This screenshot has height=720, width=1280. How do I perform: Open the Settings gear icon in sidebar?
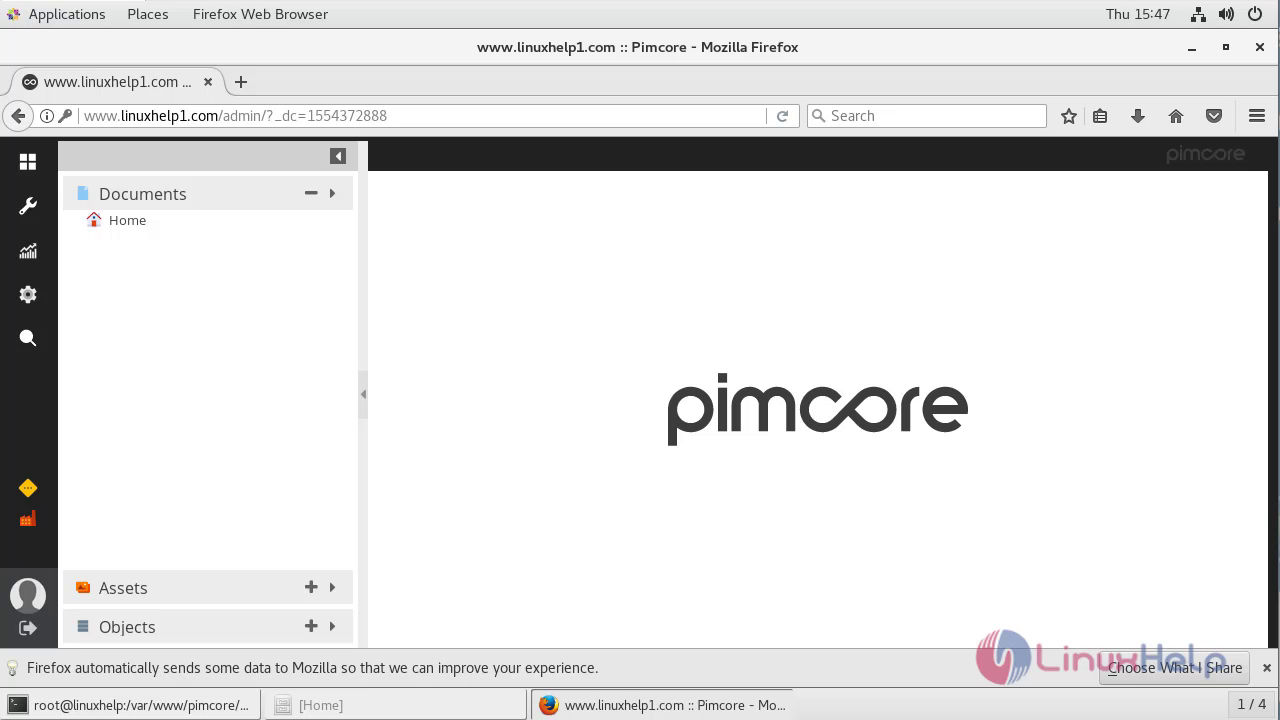(28, 294)
